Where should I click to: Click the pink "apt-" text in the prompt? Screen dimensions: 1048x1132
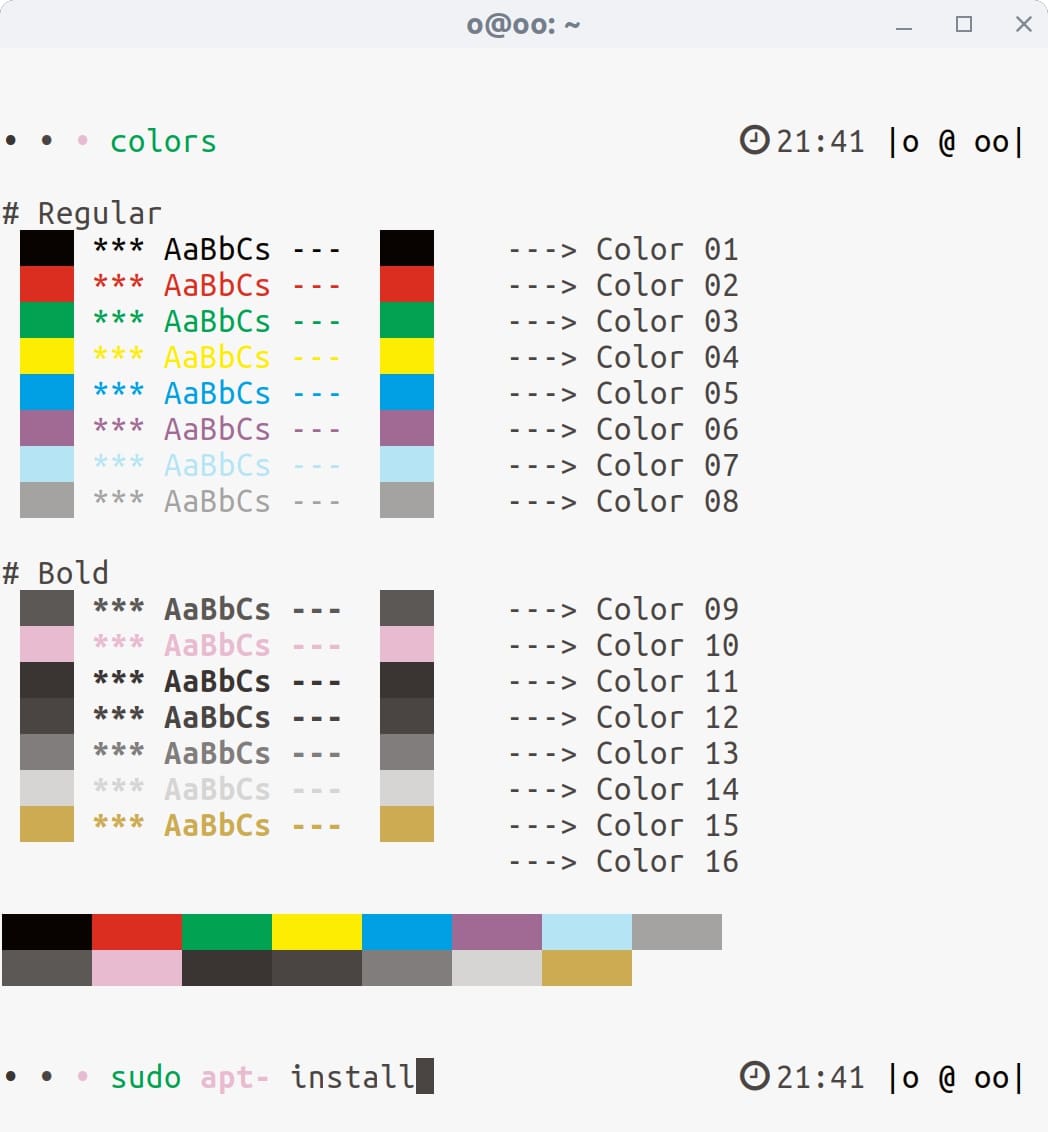click(x=235, y=1077)
